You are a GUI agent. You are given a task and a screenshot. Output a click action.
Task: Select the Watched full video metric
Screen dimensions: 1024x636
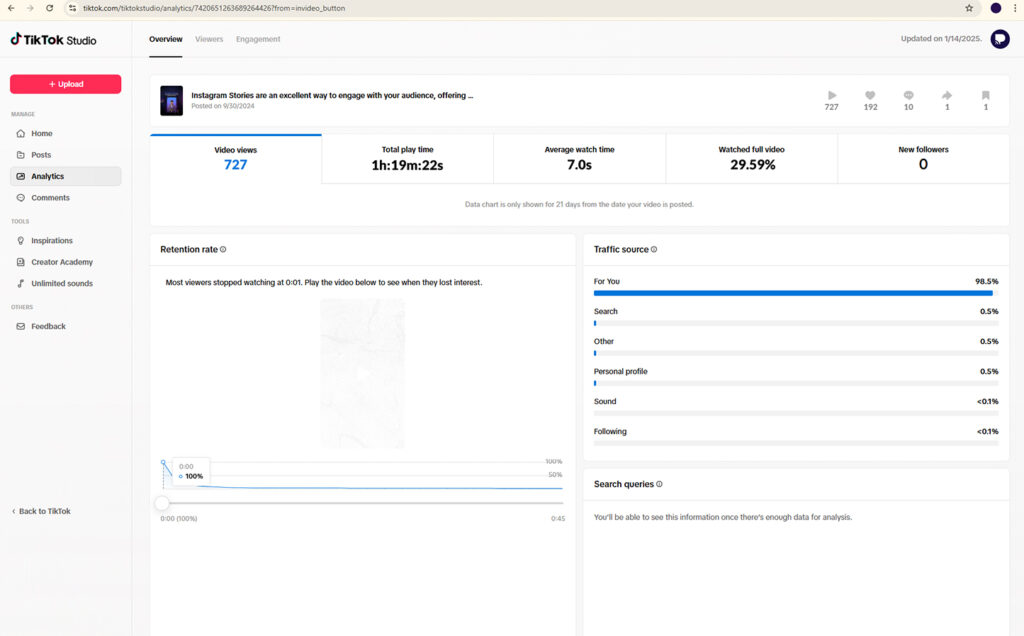pos(751,158)
